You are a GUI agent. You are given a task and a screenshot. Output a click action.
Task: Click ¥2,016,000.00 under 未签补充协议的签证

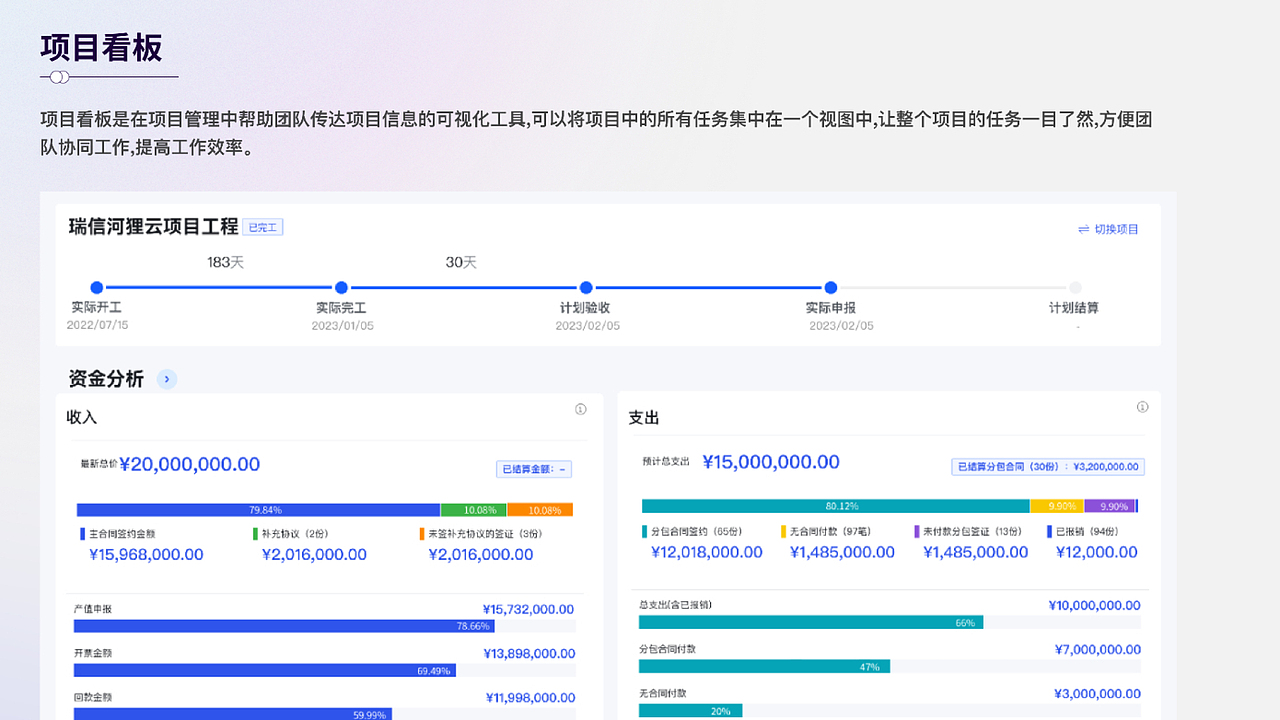[x=481, y=555]
